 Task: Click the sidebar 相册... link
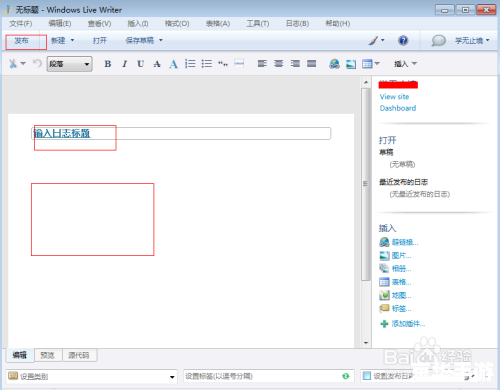pos(401,269)
